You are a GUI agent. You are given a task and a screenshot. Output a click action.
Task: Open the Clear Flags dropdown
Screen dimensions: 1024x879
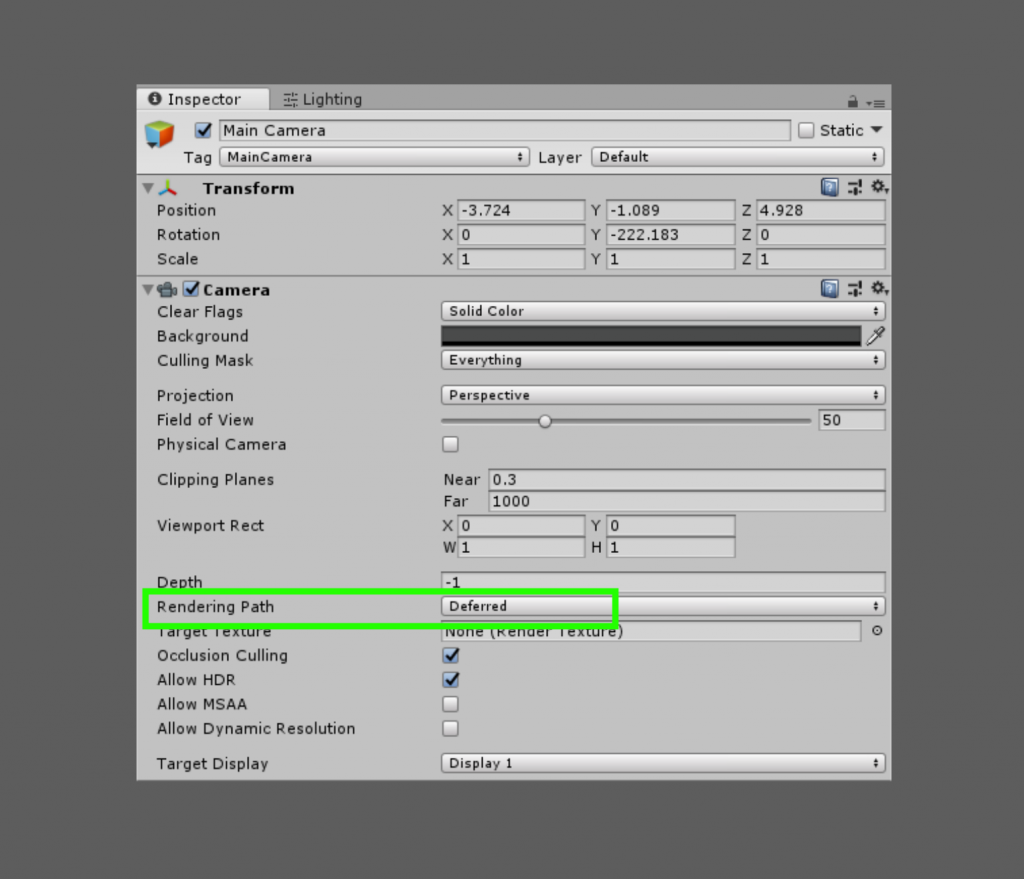(x=663, y=311)
